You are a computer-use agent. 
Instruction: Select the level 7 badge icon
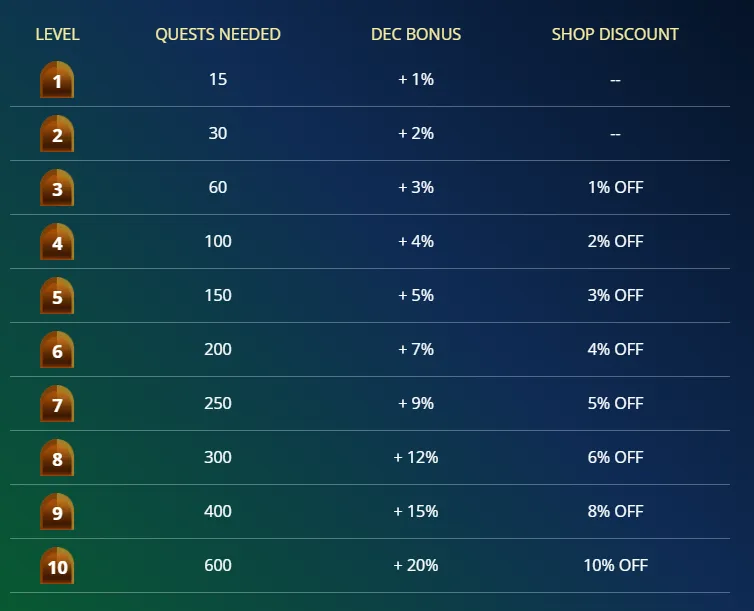pyautogui.click(x=57, y=403)
